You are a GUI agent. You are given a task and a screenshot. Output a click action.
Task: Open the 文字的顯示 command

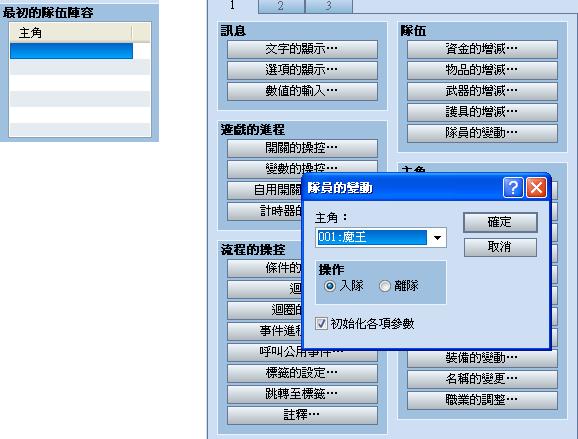[x=302, y=49]
